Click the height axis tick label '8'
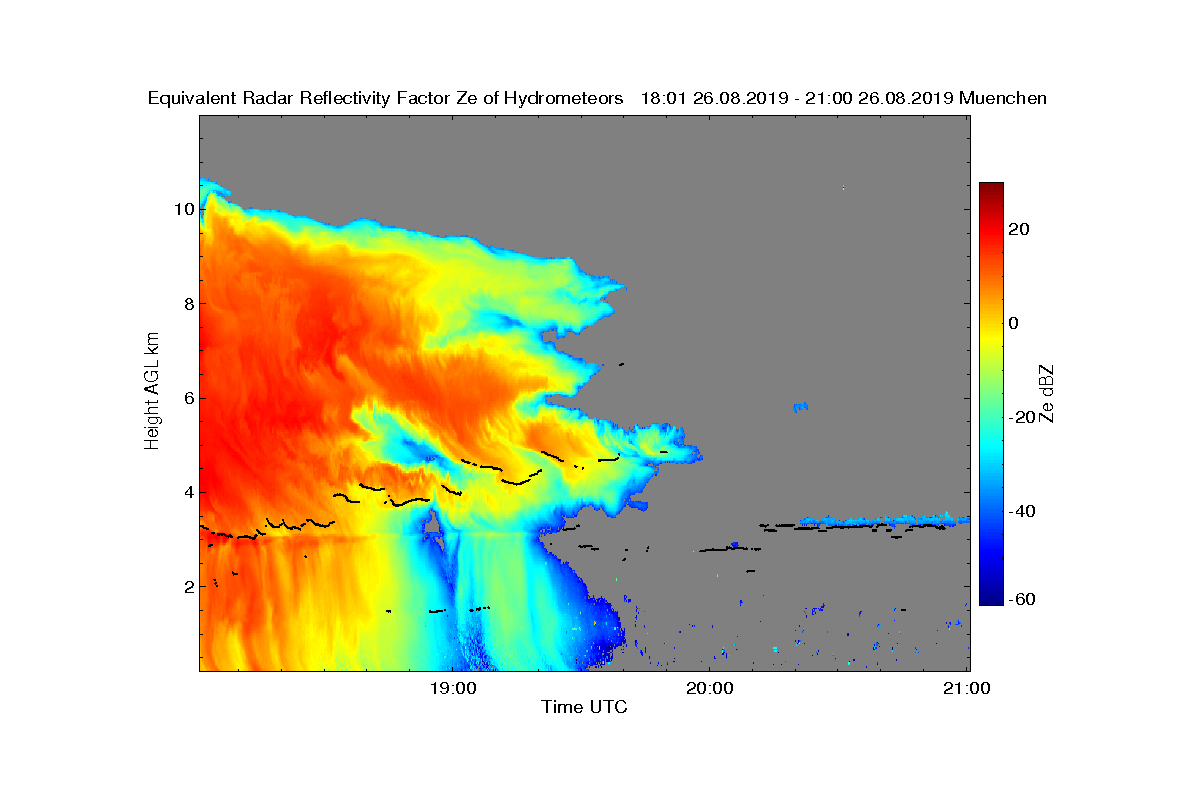The image size is (1200, 800). 187,304
